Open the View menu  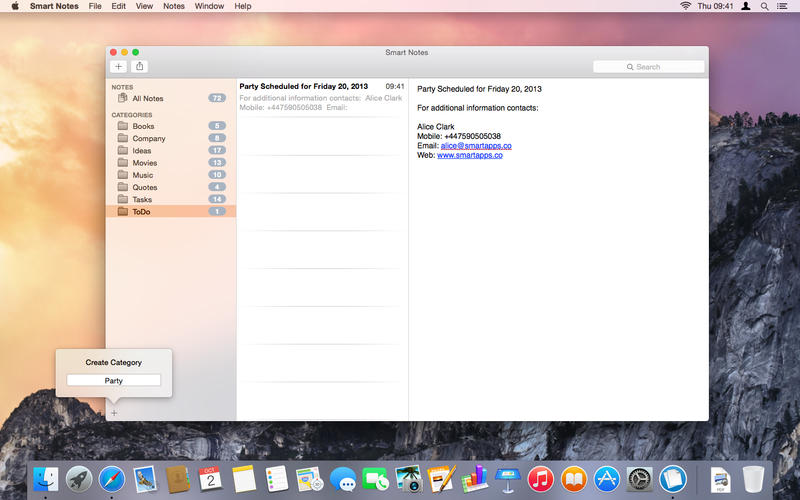point(144,6)
